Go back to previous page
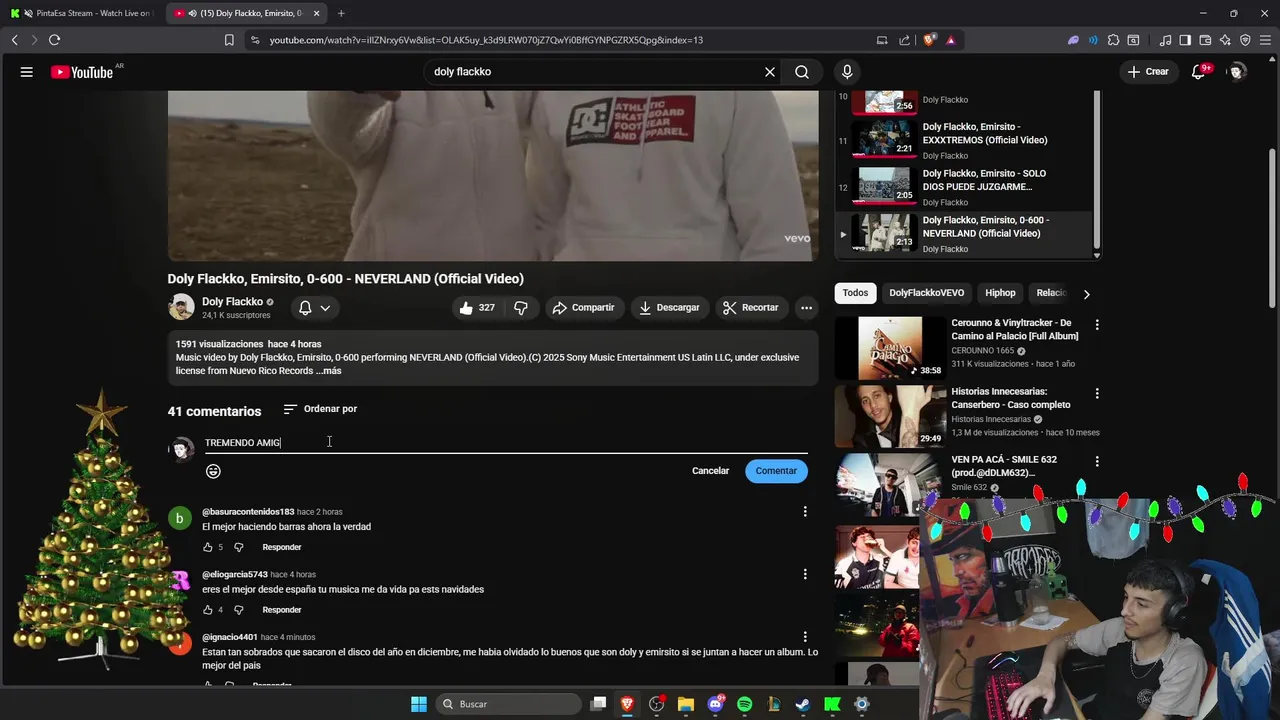The width and height of the screenshot is (1280, 720). pos(14,40)
